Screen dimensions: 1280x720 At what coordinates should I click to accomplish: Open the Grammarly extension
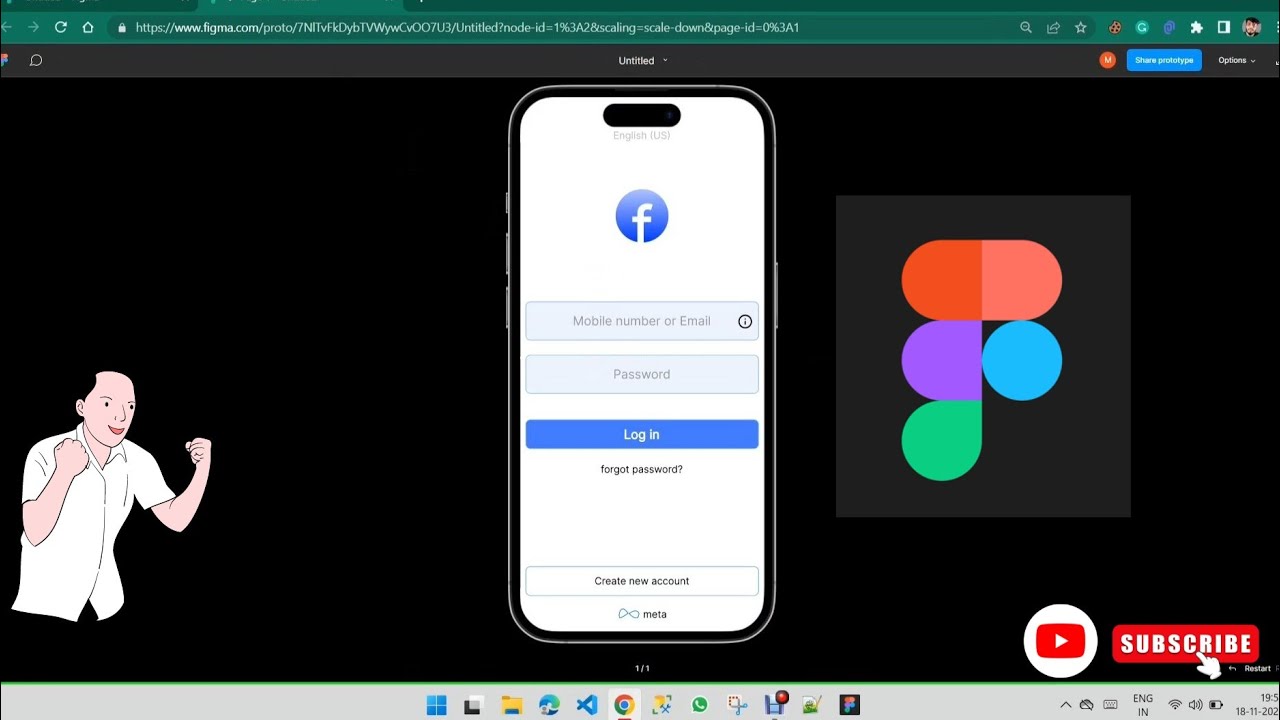1142,28
